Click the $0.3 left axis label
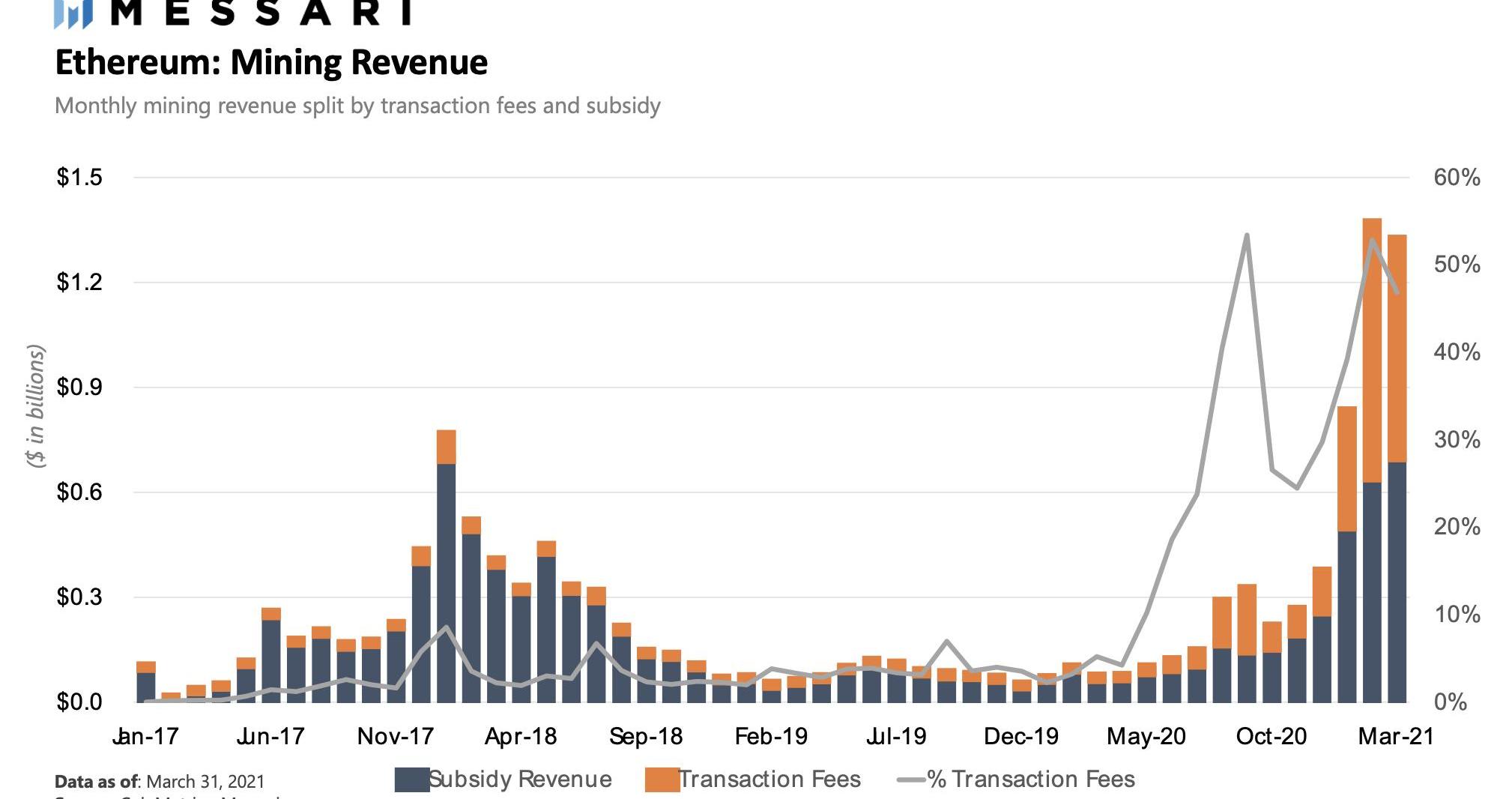This screenshot has width=1512, height=799. 79,597
